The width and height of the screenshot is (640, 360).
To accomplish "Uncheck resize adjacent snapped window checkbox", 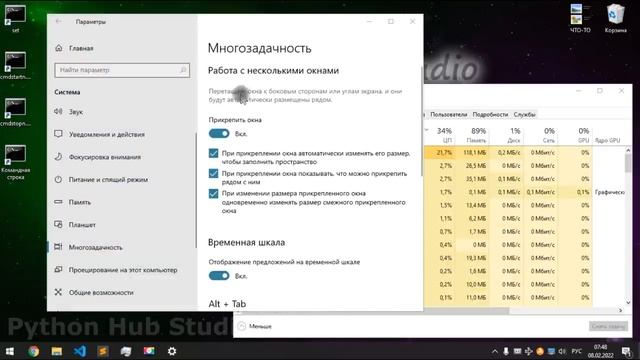I will [213, 193].
